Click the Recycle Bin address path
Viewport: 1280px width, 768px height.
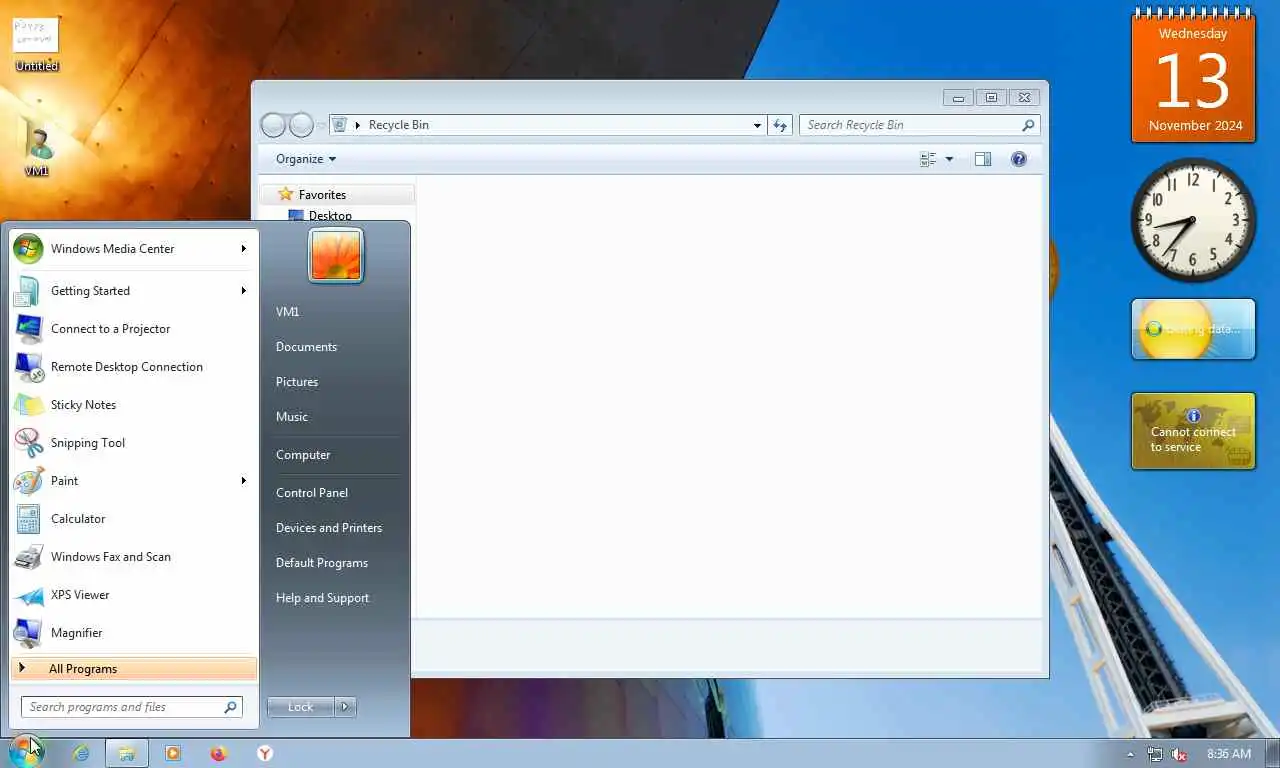coord(399,125)
